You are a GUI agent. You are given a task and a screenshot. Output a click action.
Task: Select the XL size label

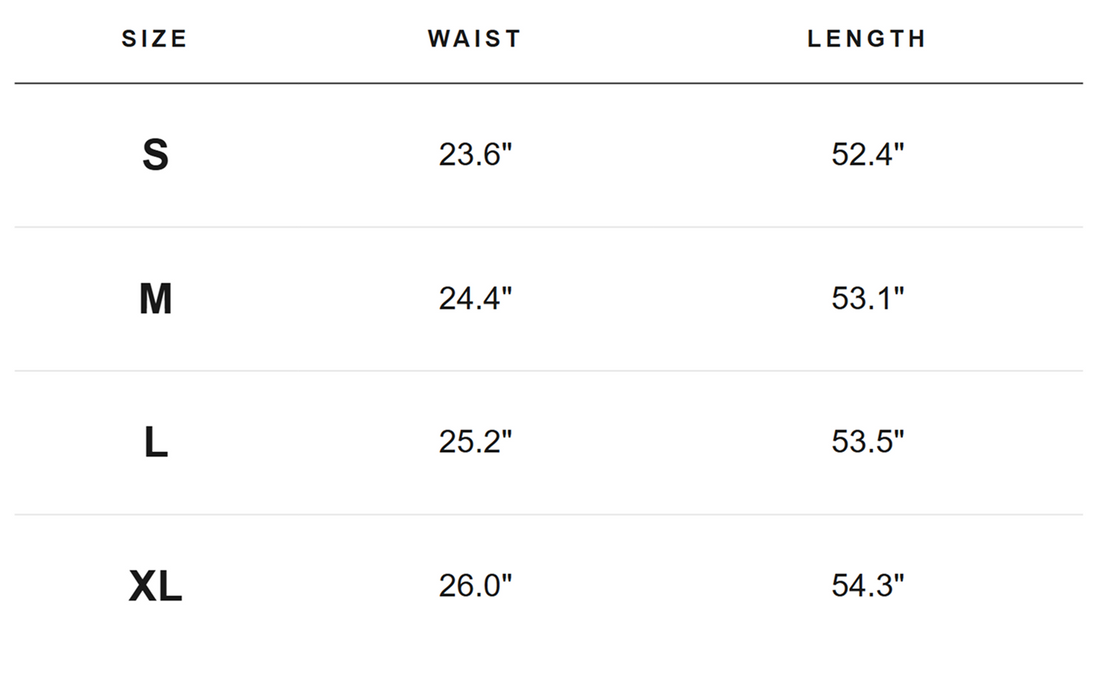tap(155, 586)
